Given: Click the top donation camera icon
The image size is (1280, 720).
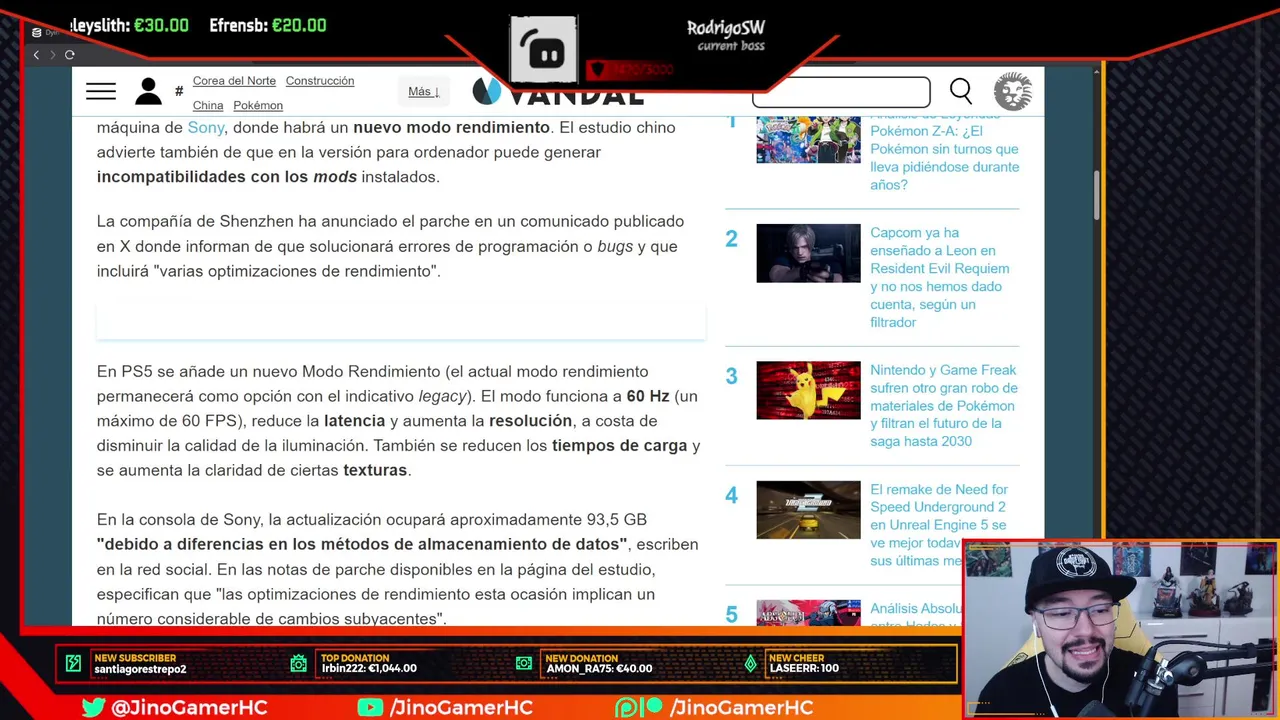Looking at the screenshot, I should pos(299,663).
